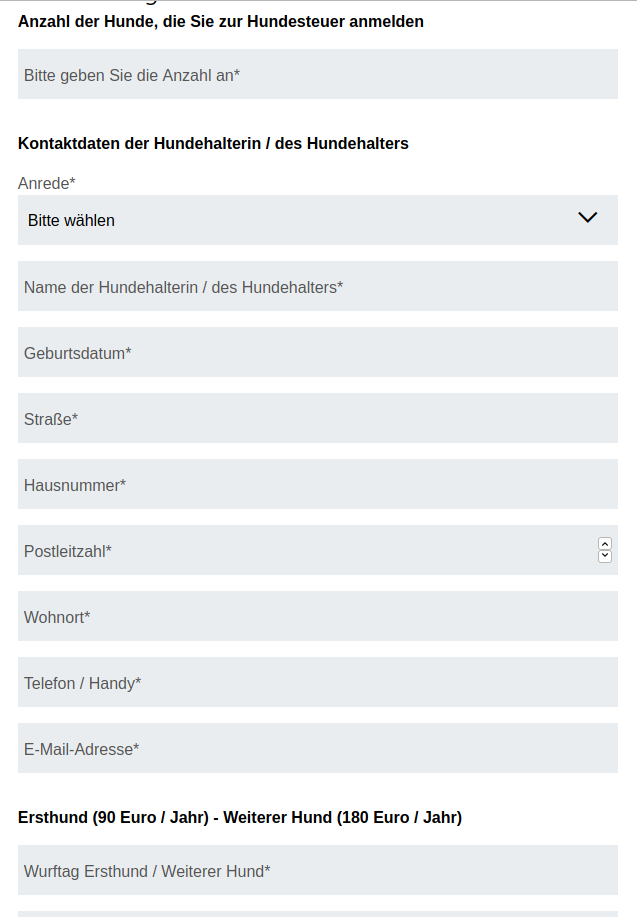Select the Wohnort input field

pos(317,617)
